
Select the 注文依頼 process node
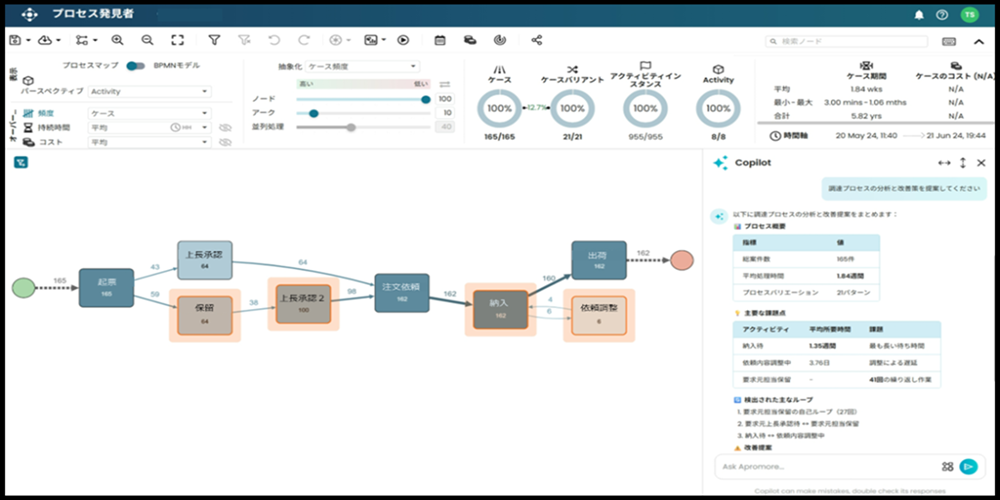tap(402, 293)
